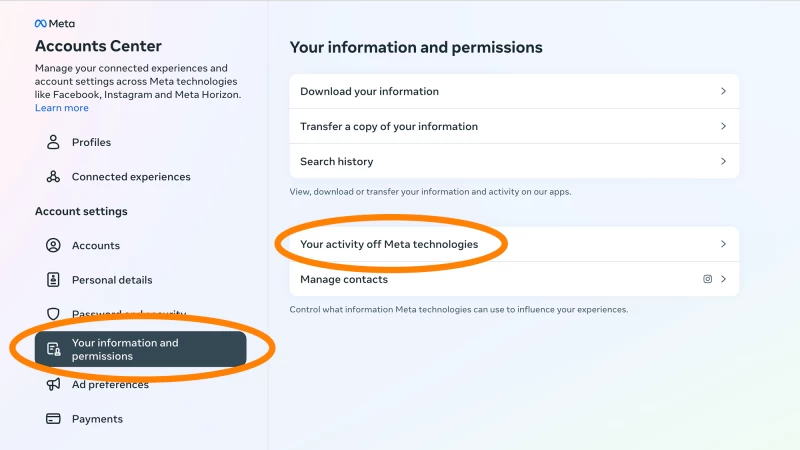Click the Personal details card icon
Screen dimensions: 800x450
[53, 280]
